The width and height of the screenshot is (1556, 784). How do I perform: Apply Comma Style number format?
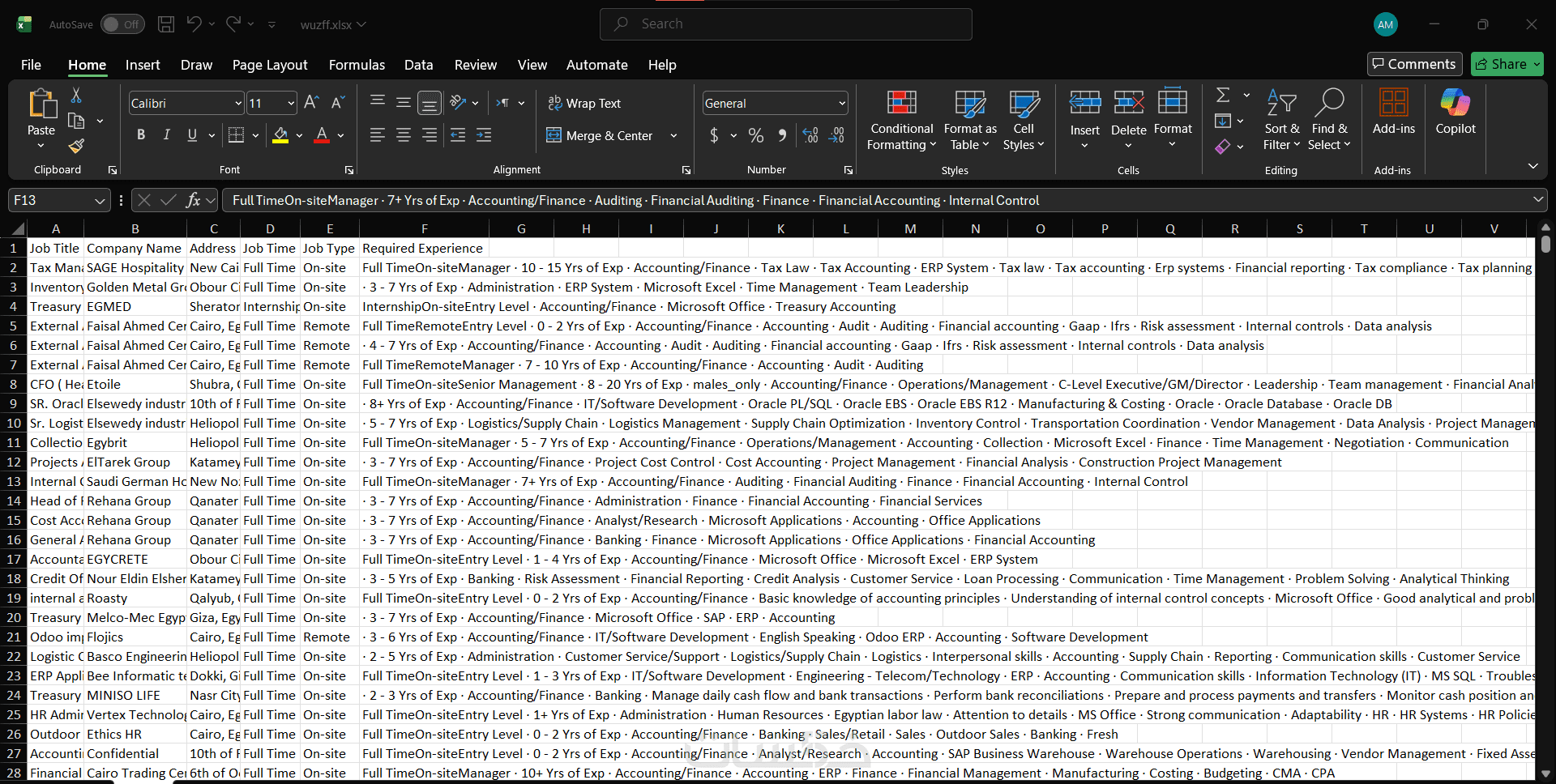click(x=782, y=135)
